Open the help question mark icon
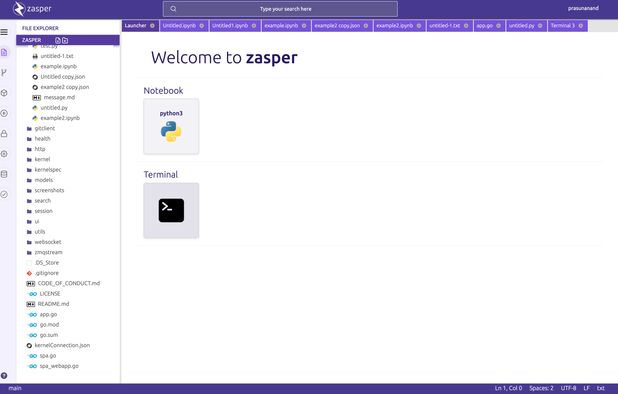 point(4,375)
